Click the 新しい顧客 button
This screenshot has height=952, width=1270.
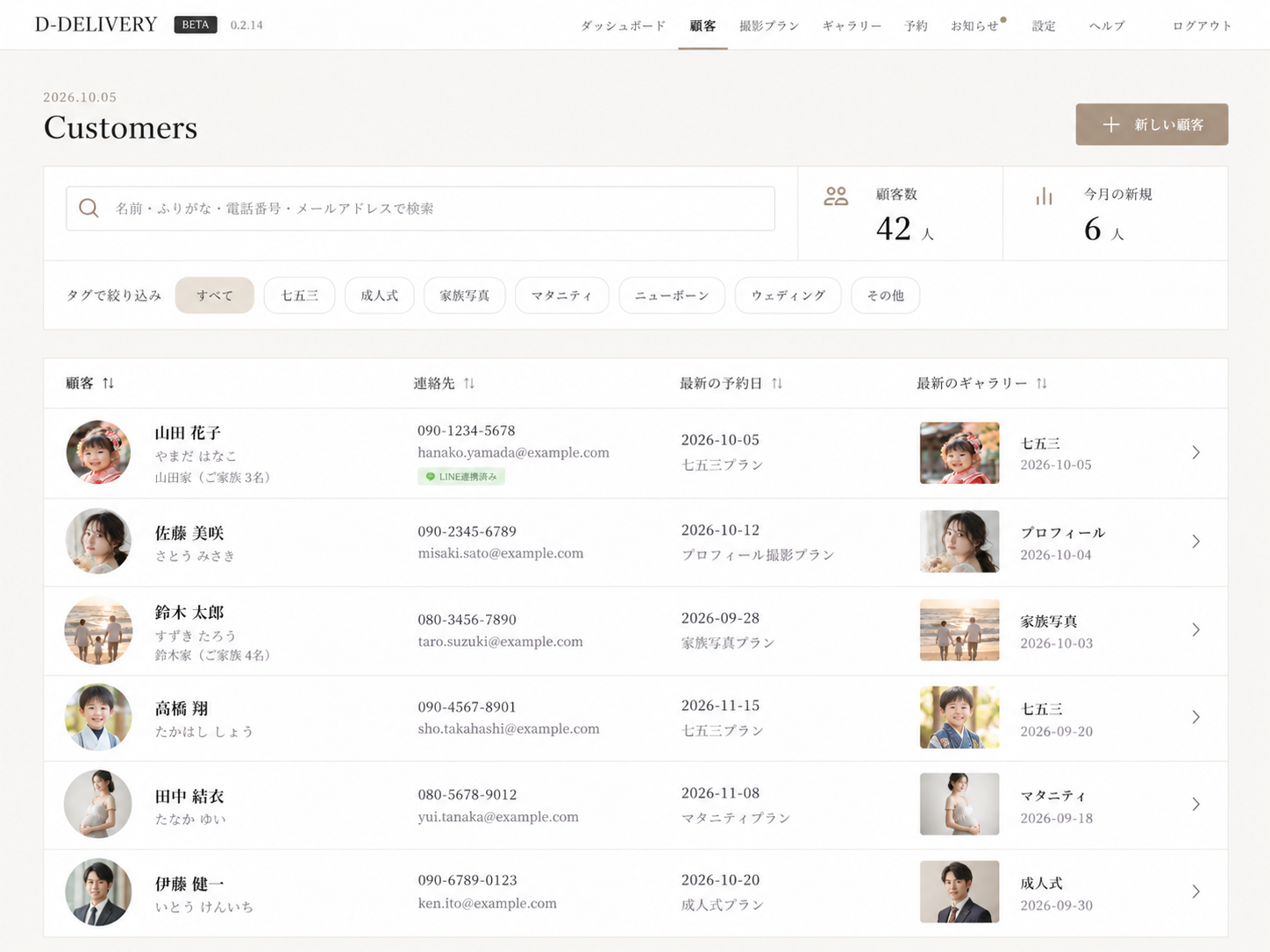(1152, 124)
